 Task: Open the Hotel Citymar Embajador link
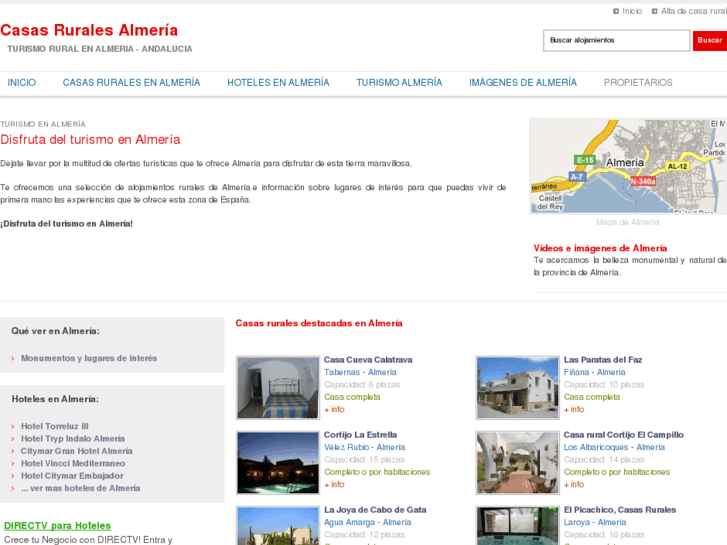pos(72,476)
